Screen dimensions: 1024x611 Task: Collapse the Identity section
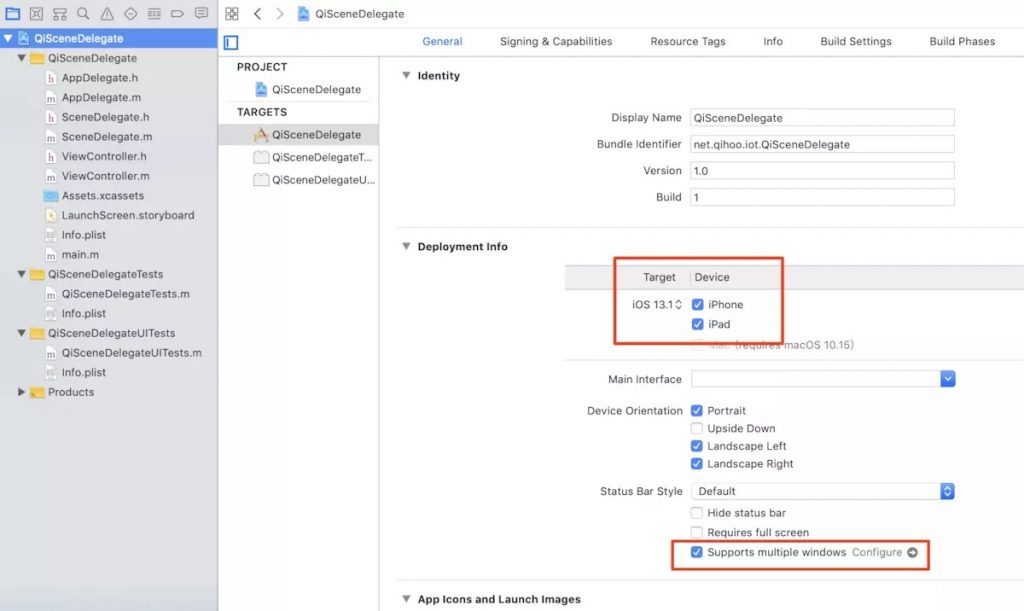pos(406,76)
